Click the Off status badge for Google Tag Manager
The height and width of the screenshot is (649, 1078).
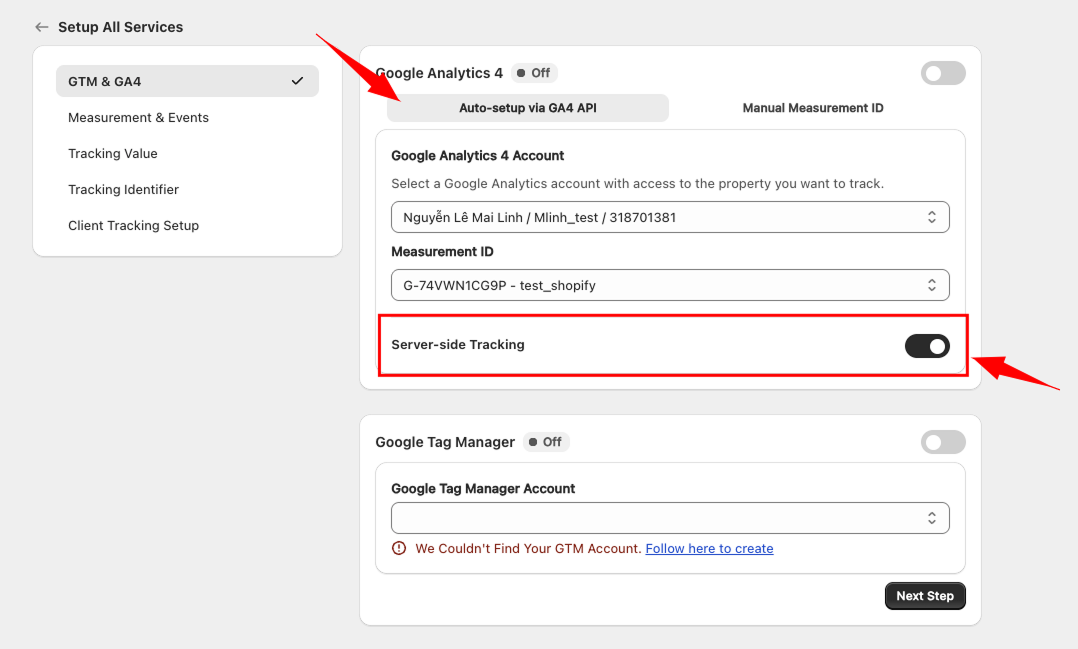click(x=546, y=442)
